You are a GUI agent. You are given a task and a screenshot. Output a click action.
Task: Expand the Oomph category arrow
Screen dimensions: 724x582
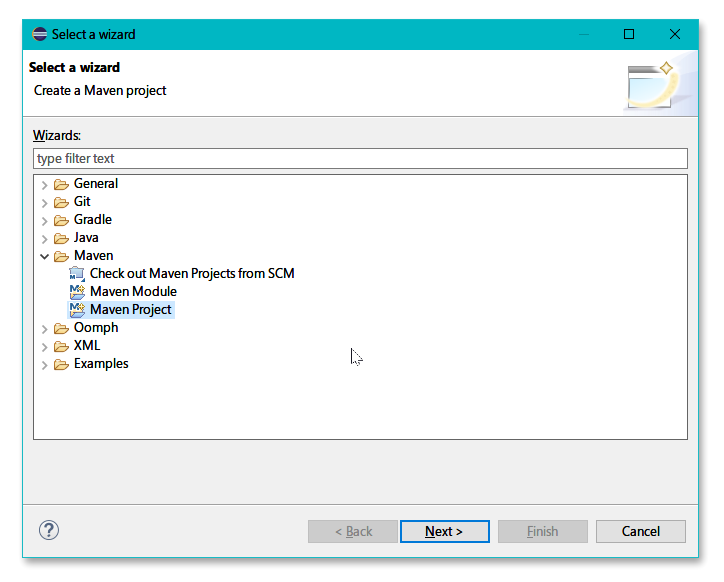click(44, 329)
